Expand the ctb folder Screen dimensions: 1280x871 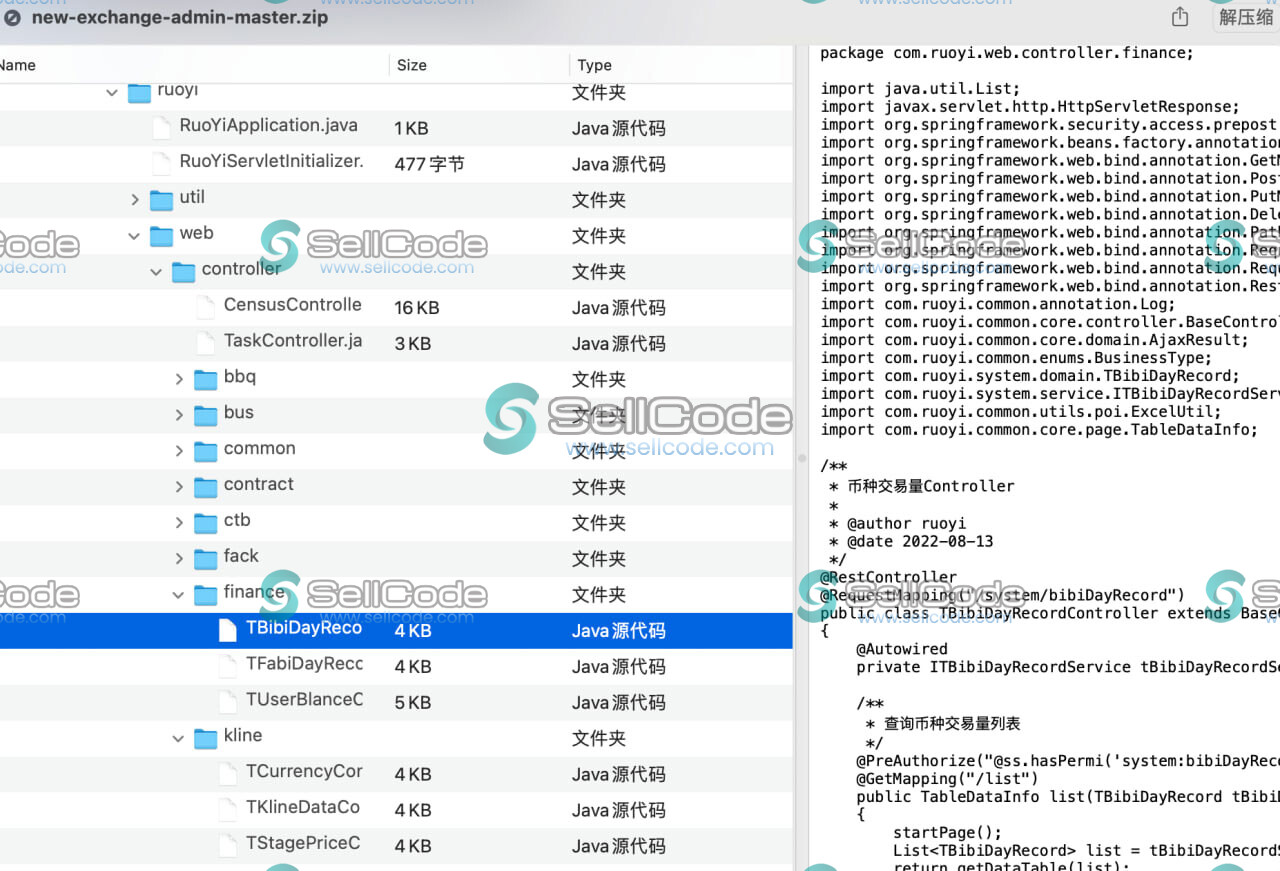(179, 523)
